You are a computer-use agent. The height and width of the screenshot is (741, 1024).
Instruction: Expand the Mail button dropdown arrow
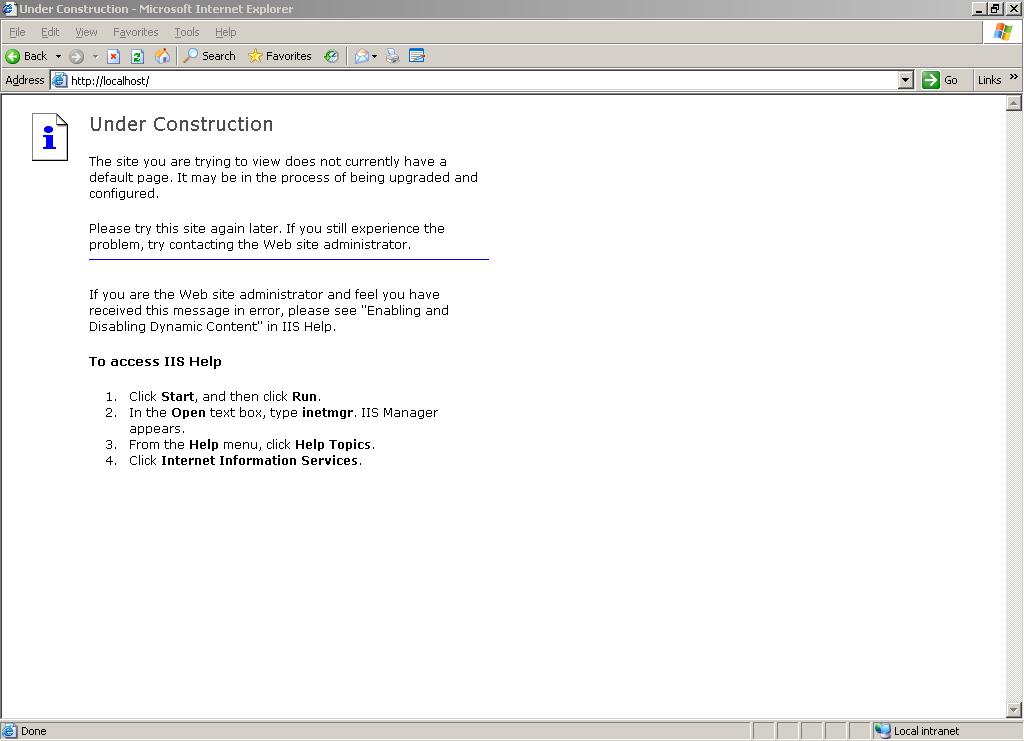374,56
